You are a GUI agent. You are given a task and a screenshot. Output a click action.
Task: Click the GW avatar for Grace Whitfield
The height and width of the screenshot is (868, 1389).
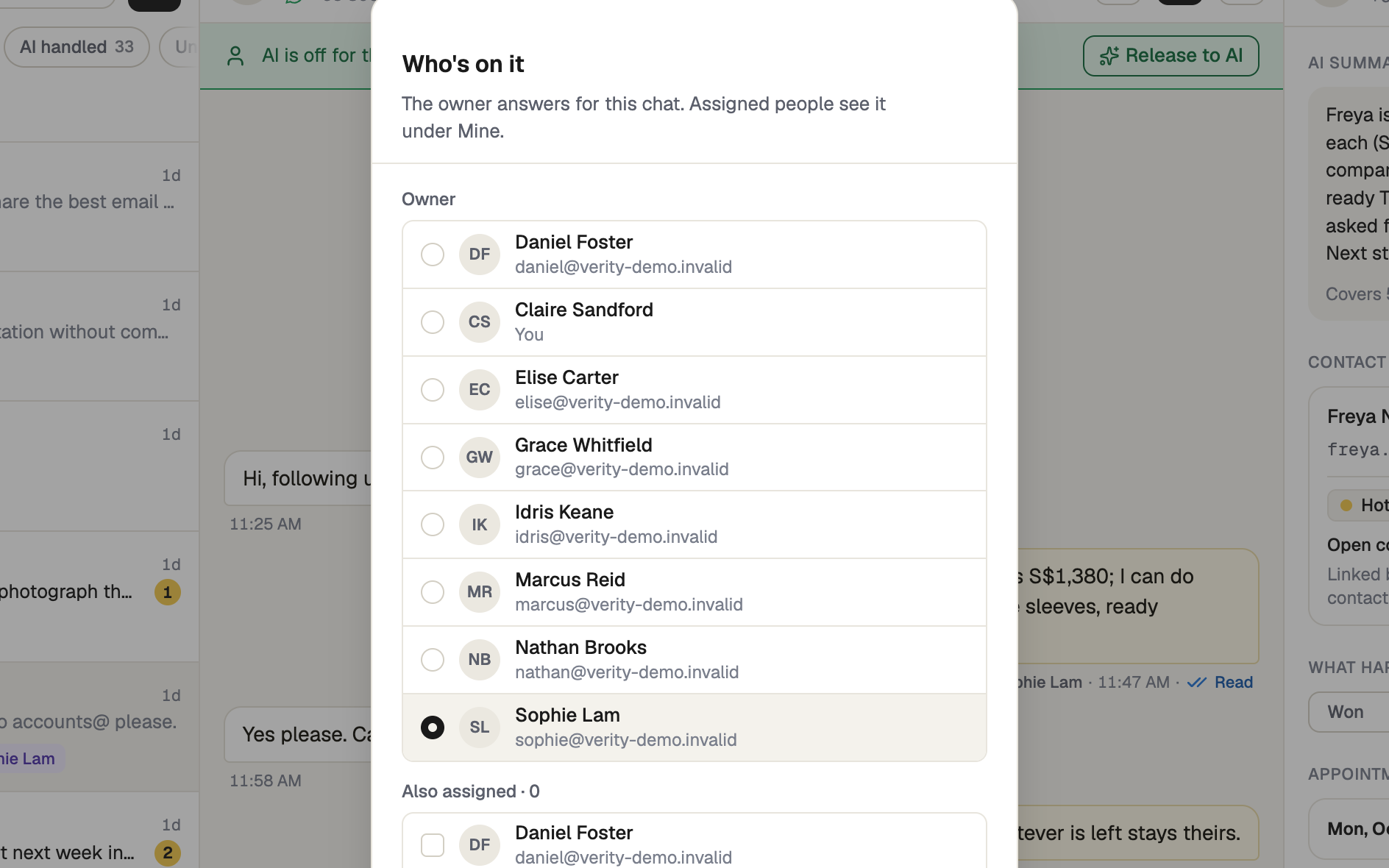tap(480, 458)
